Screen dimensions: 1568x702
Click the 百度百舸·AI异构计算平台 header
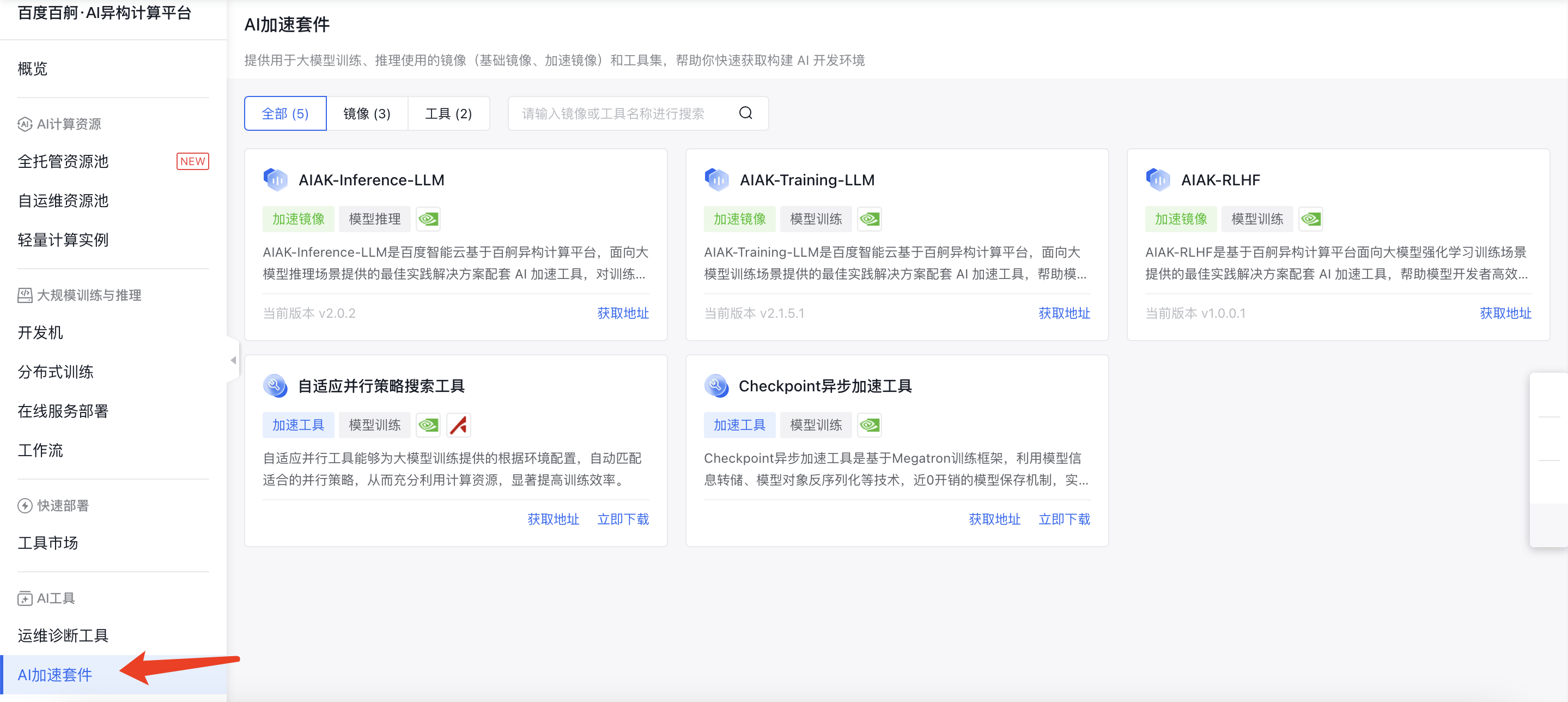[x=105, y=13]
